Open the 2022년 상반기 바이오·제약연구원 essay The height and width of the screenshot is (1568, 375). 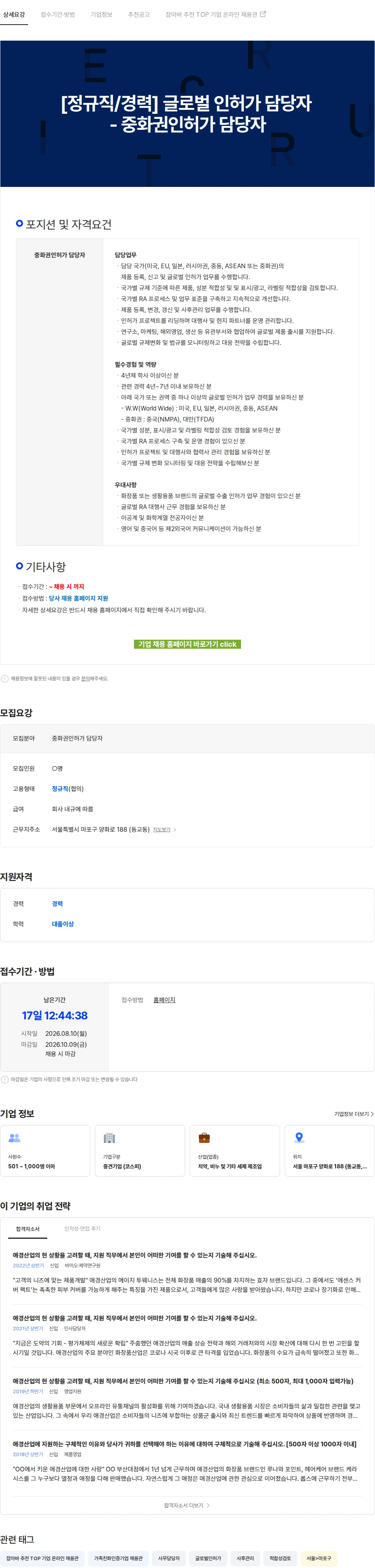point(187,1272)
